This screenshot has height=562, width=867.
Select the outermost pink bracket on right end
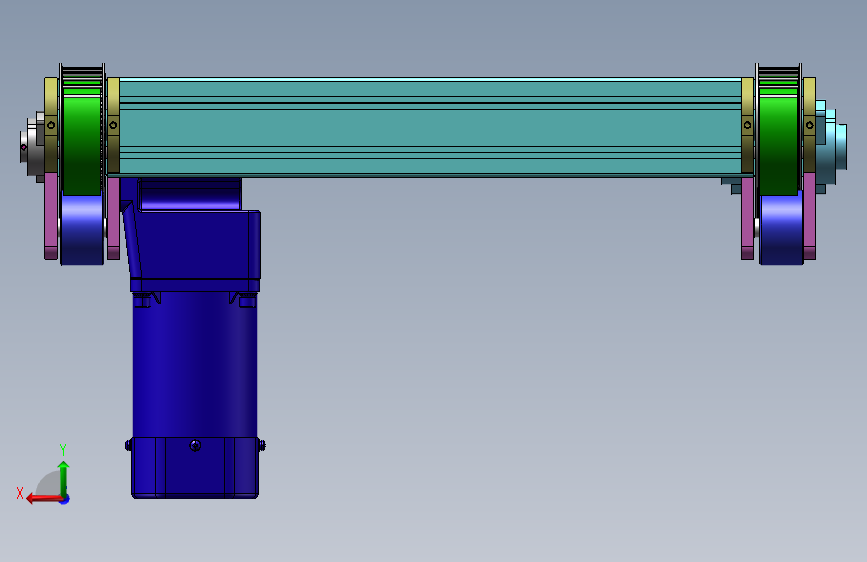point(809,216)
